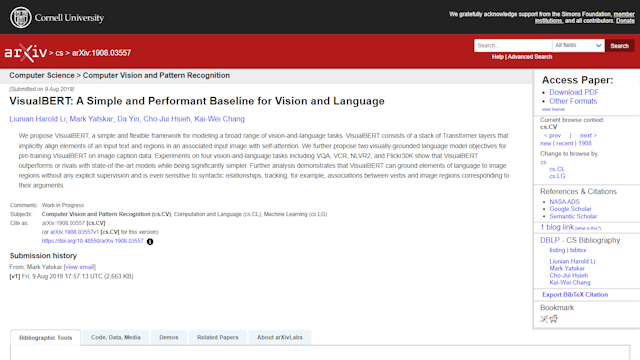640x360 pixels.
Task: Download PDF of the paper
Action: (x=573, y=92)
